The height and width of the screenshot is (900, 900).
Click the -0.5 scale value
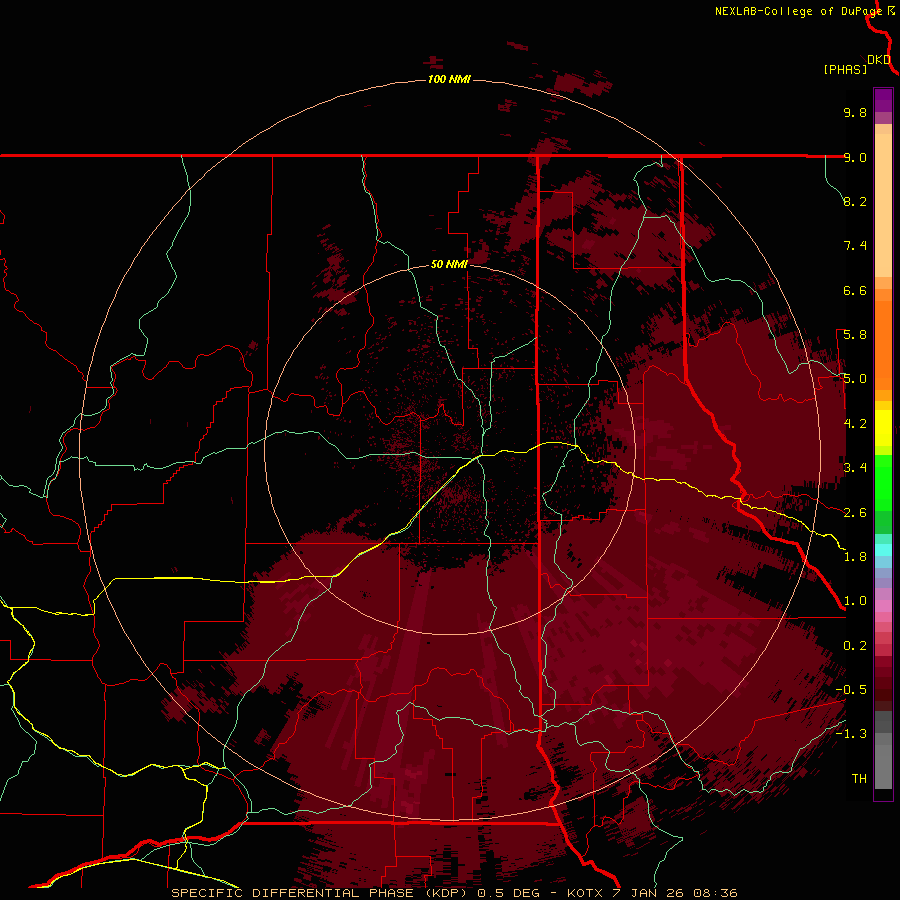coord(851,690)
